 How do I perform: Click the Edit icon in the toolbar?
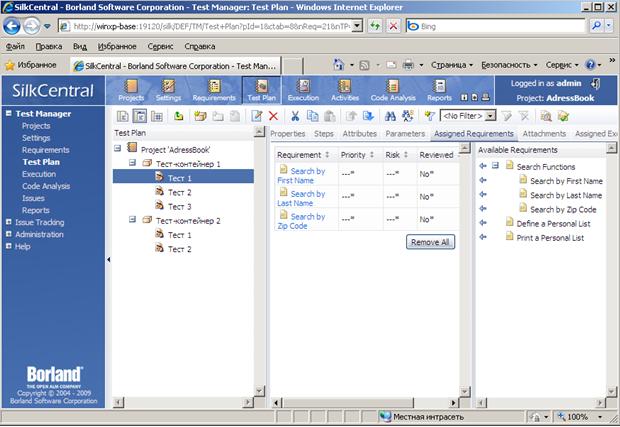[x=256, y=116]
